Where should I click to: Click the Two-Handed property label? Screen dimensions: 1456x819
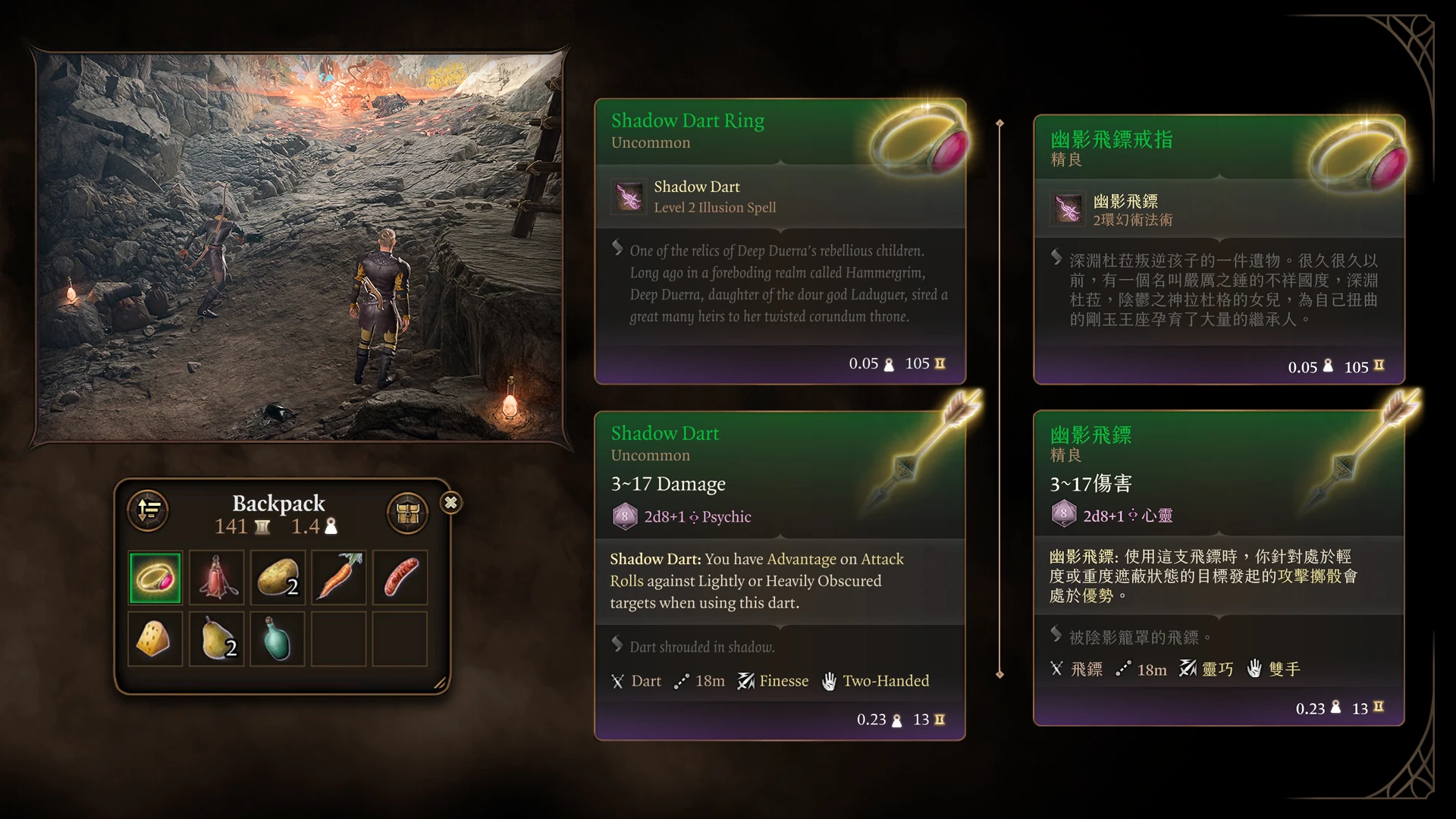(886, 681)
